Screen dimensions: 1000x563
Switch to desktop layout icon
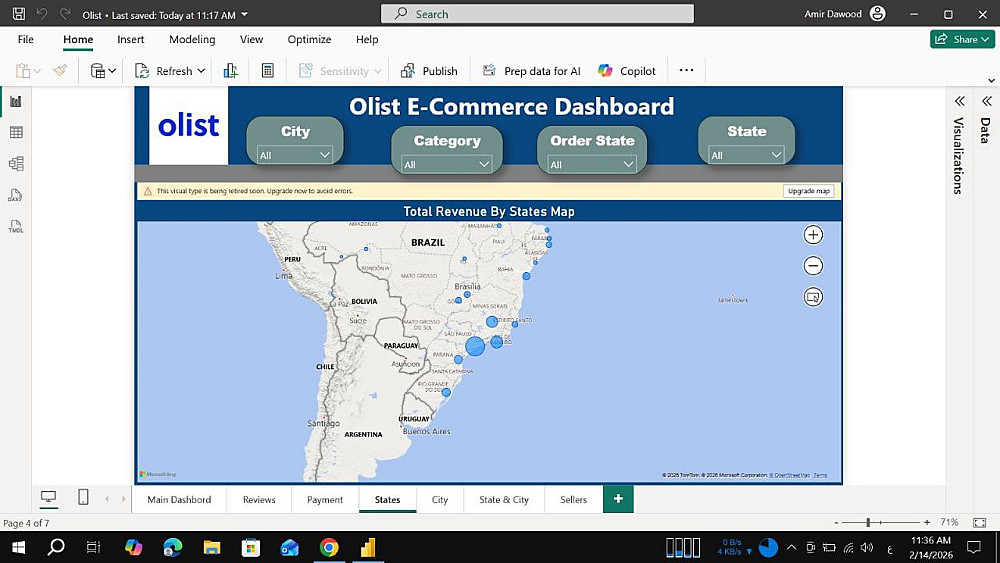click(x=48, y=497)
